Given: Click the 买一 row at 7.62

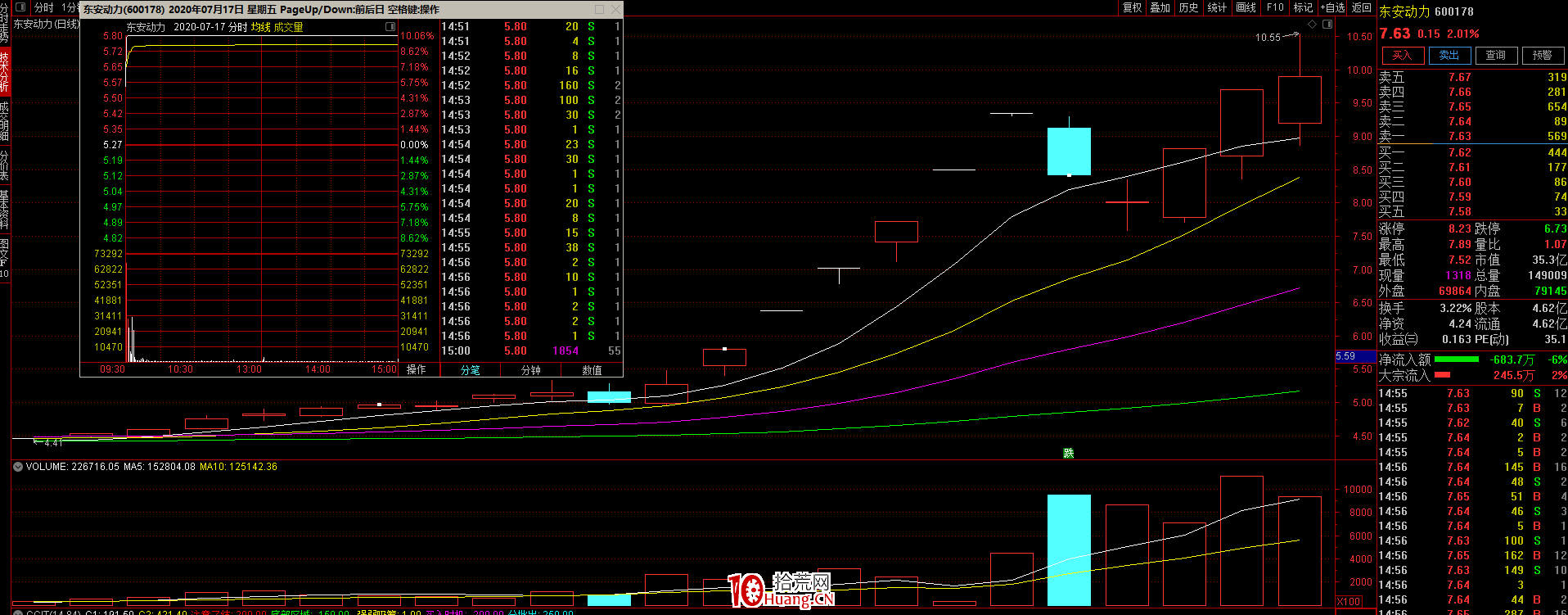Looking at the screenshot, I should (x=1472, y=153).
